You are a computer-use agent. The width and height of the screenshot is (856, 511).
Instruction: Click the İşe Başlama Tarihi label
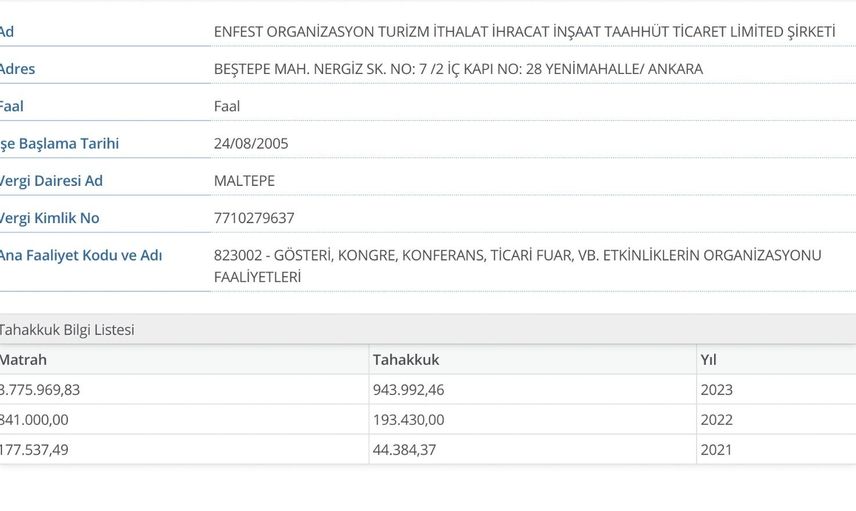pos(59,144)
